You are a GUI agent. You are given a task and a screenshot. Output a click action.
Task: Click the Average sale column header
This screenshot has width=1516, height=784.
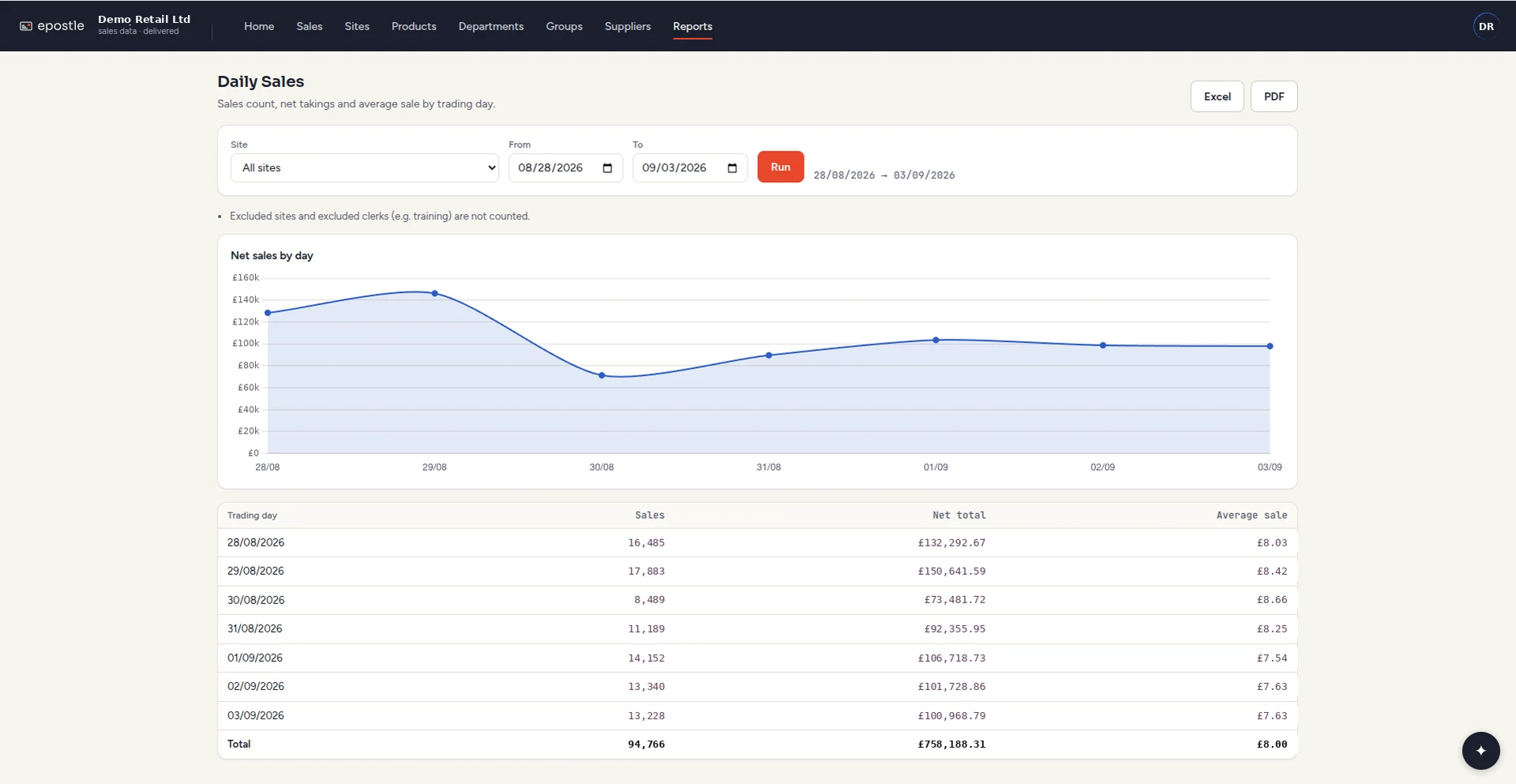(x=1251, y=516)
